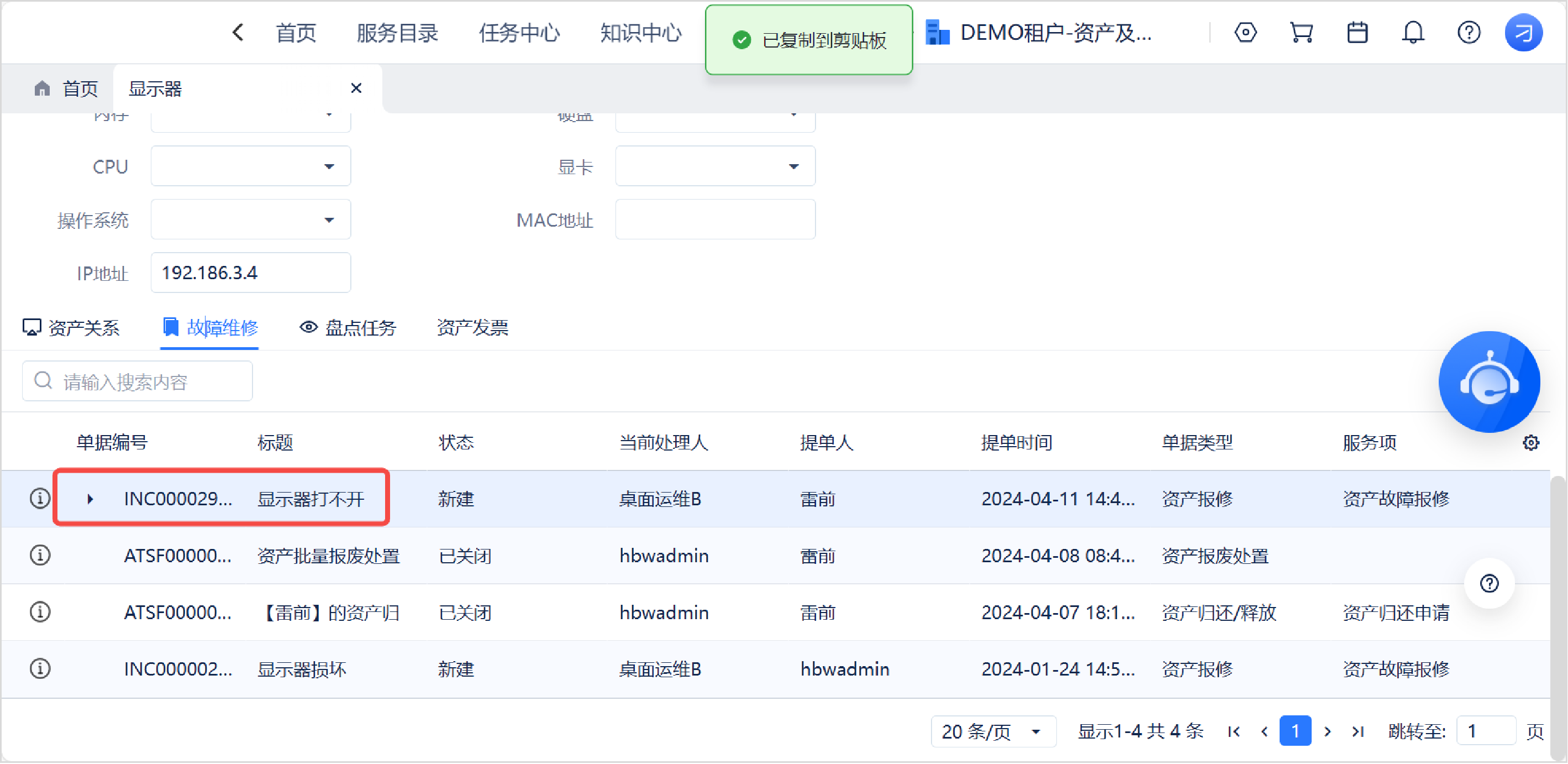Viewport: 1568px width, 764px height.
Task: Go to the last page arrow
Action: (1358, 730)
